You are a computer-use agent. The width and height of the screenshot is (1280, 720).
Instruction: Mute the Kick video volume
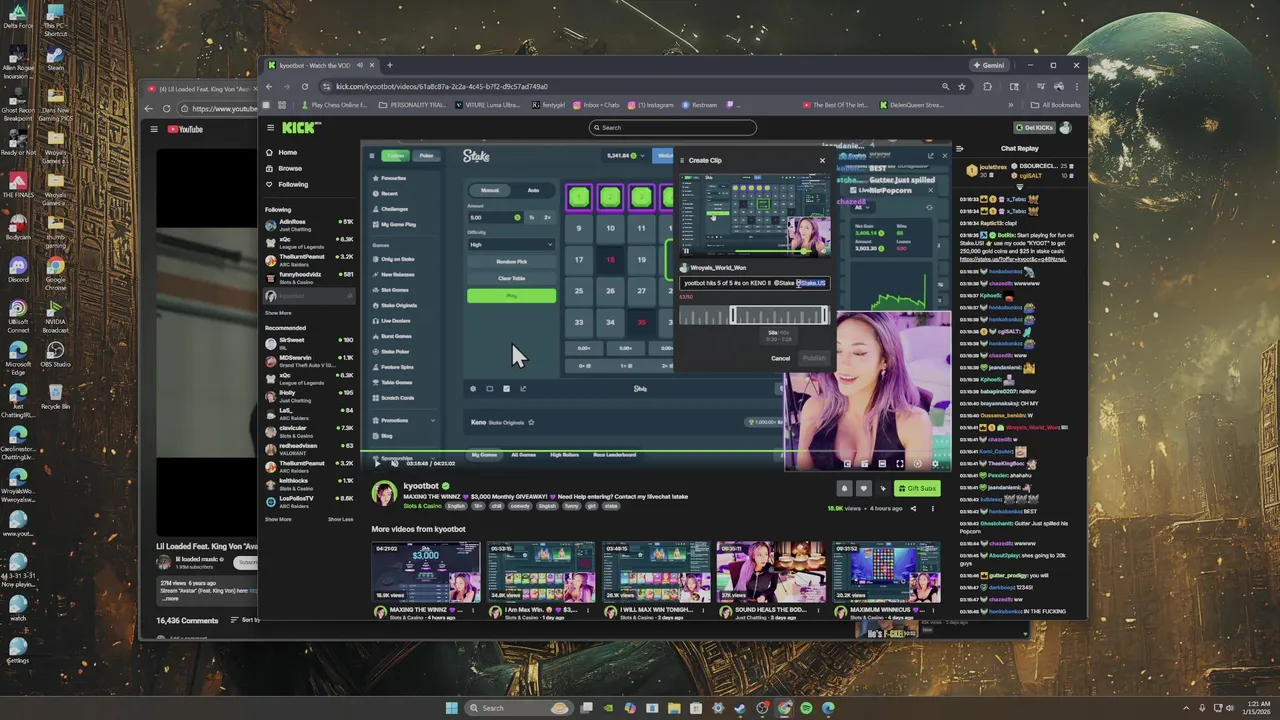click(x=394, y=463)
